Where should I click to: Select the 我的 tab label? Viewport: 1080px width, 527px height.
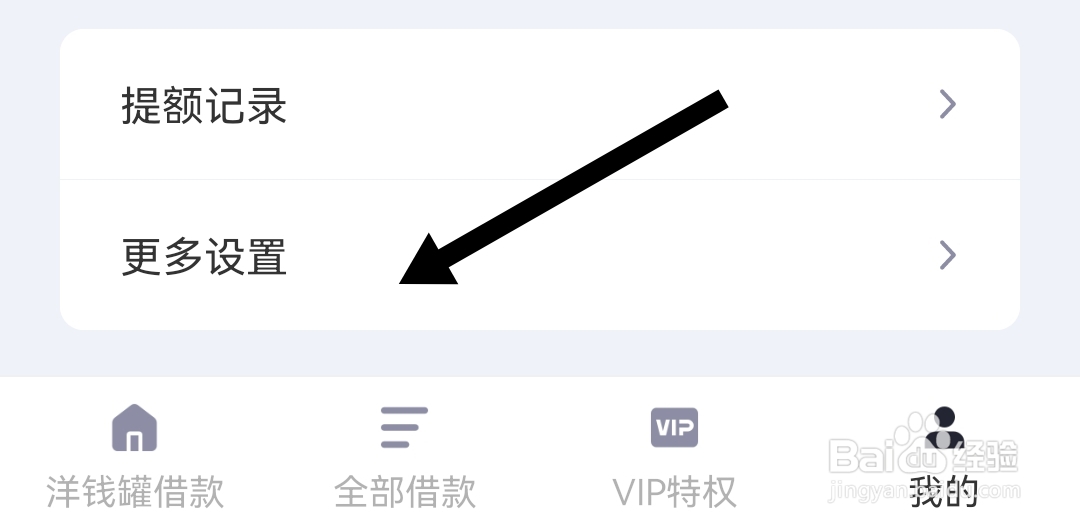click(x=944, y=492)
